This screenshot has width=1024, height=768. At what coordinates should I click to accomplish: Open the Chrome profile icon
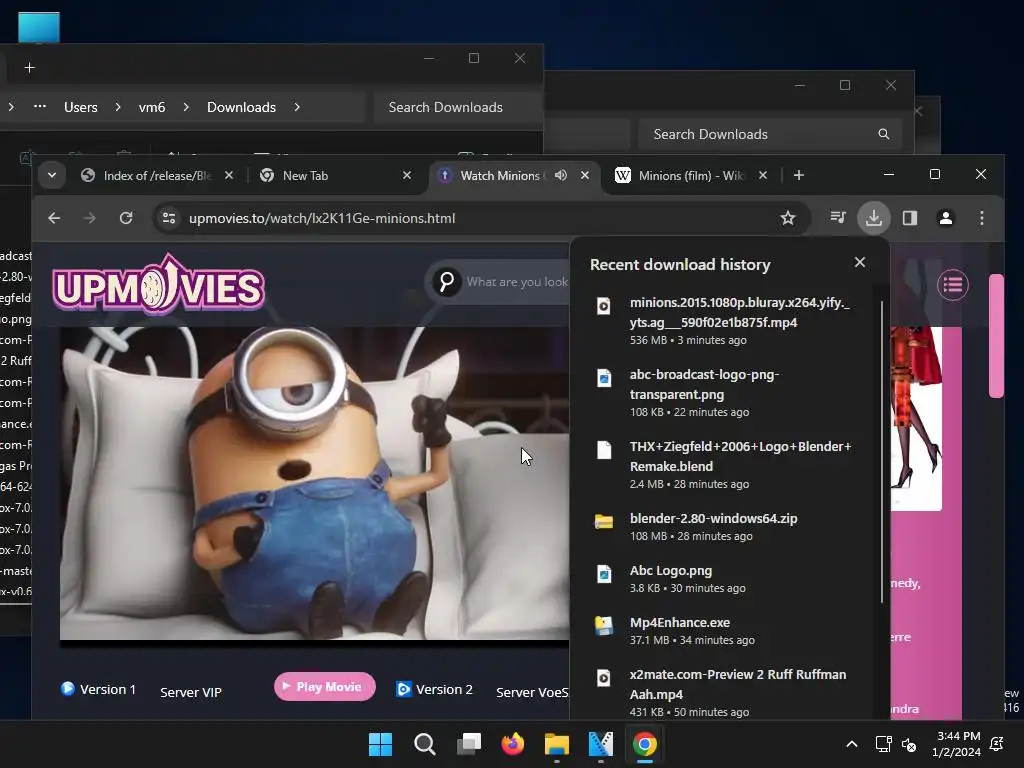(945, 218)
